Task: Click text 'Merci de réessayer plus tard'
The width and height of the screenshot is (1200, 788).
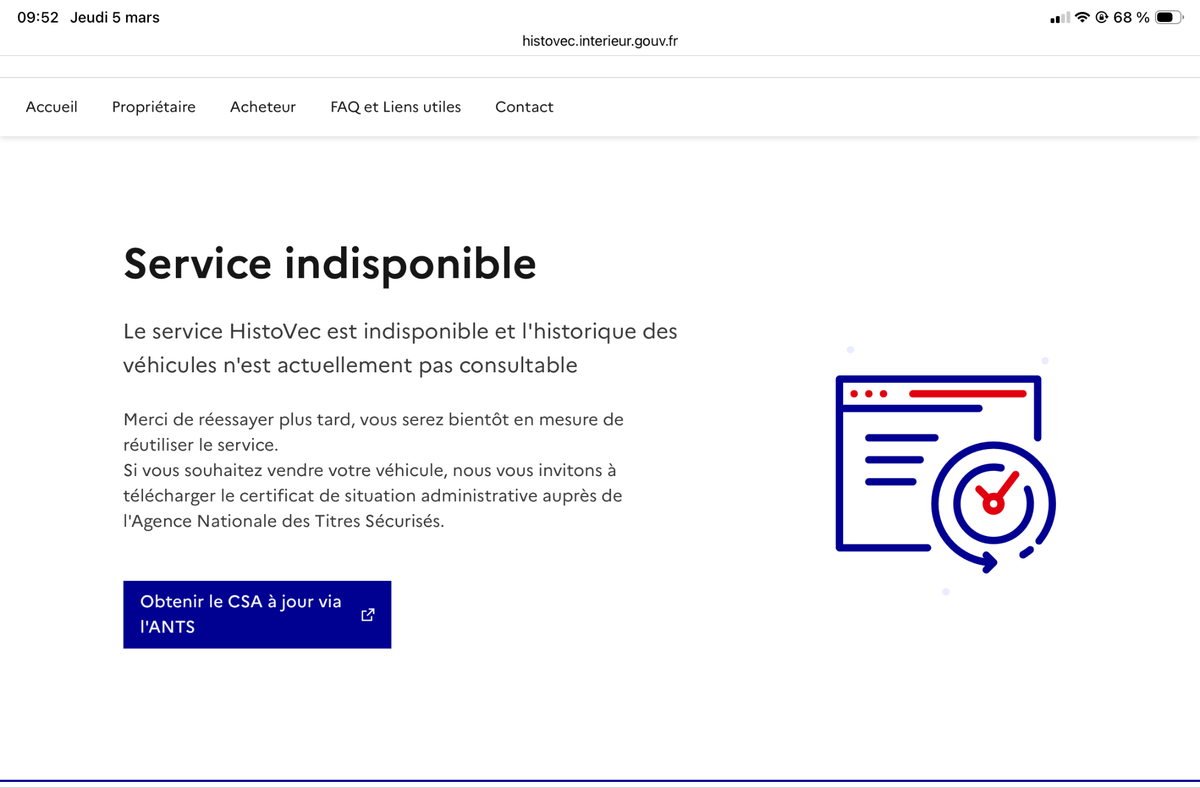Action: 236,419
